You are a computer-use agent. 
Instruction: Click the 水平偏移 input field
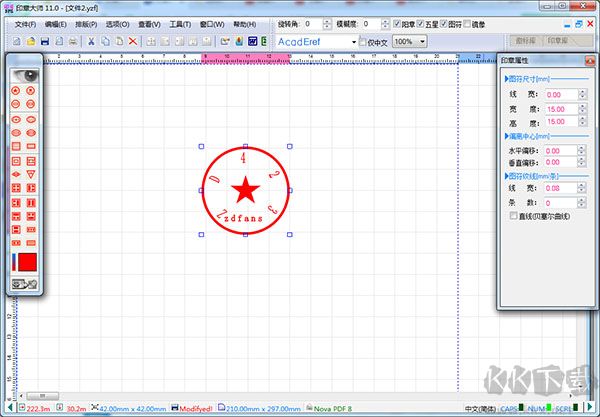tap(564, 150)
